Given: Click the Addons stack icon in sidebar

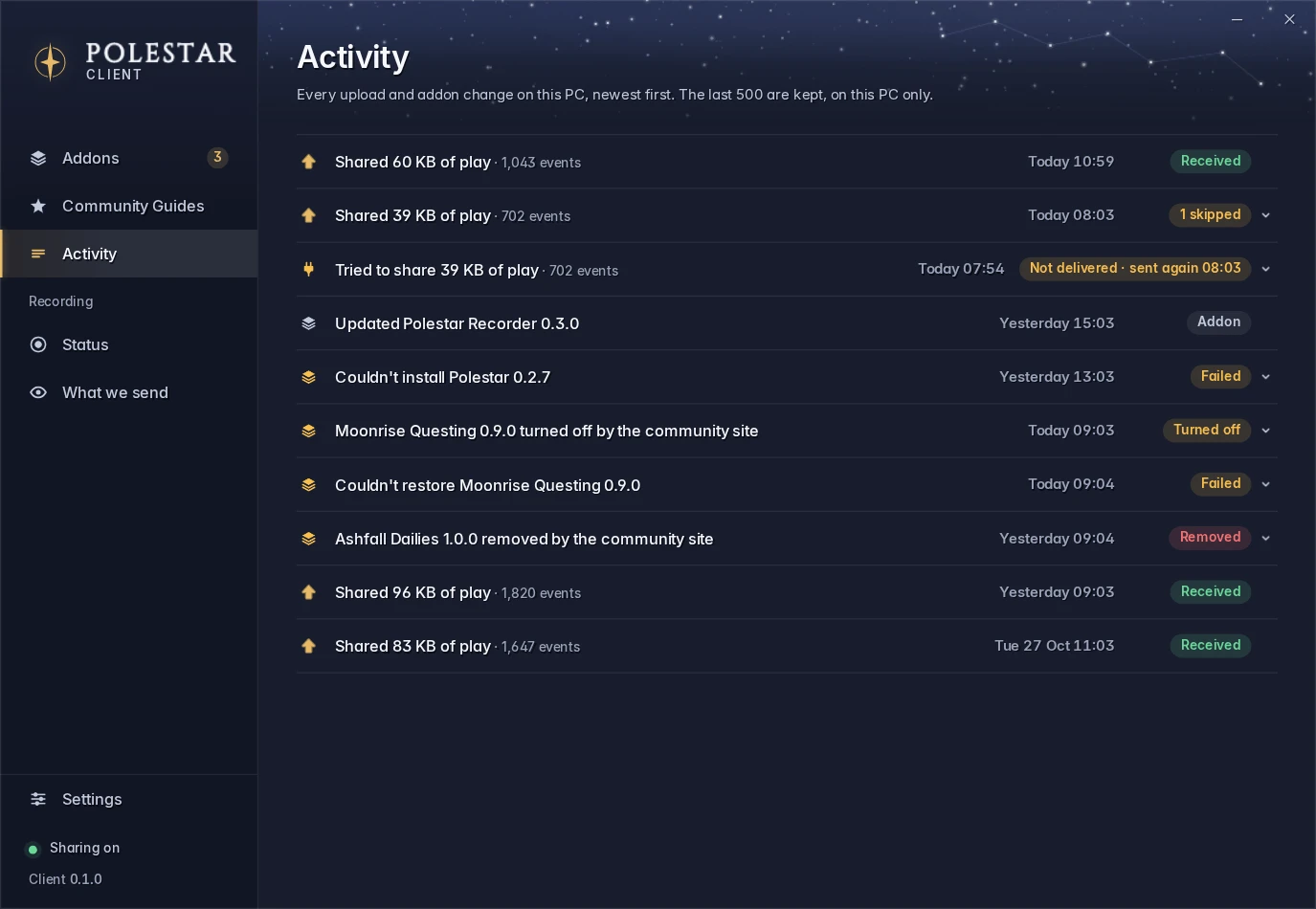Looking at the screenshot, I should [38, 158].
